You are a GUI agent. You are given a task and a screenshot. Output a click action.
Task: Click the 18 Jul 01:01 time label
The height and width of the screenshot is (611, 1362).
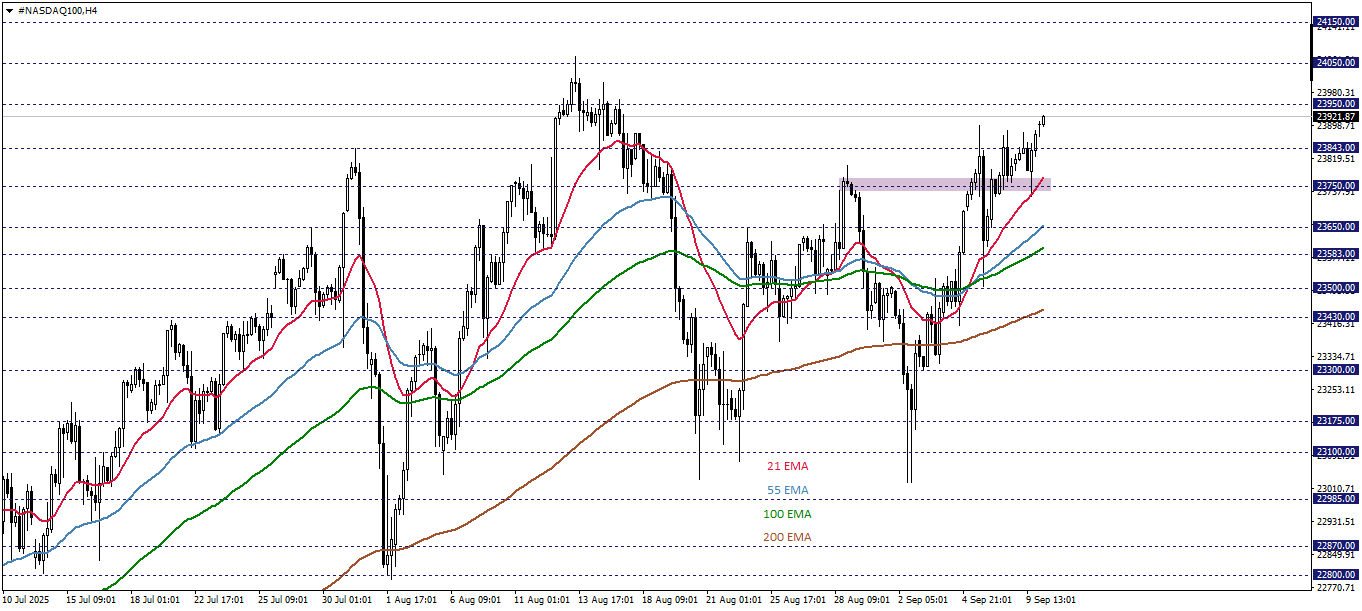(x=154, y=600)
